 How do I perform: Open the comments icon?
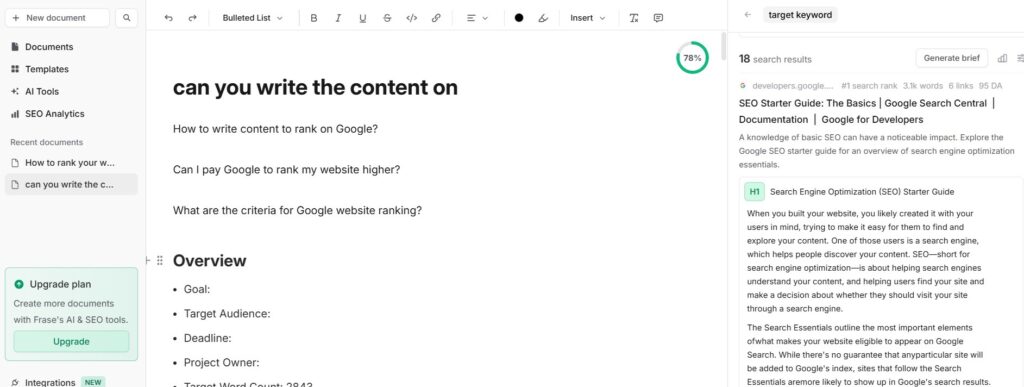658,18
